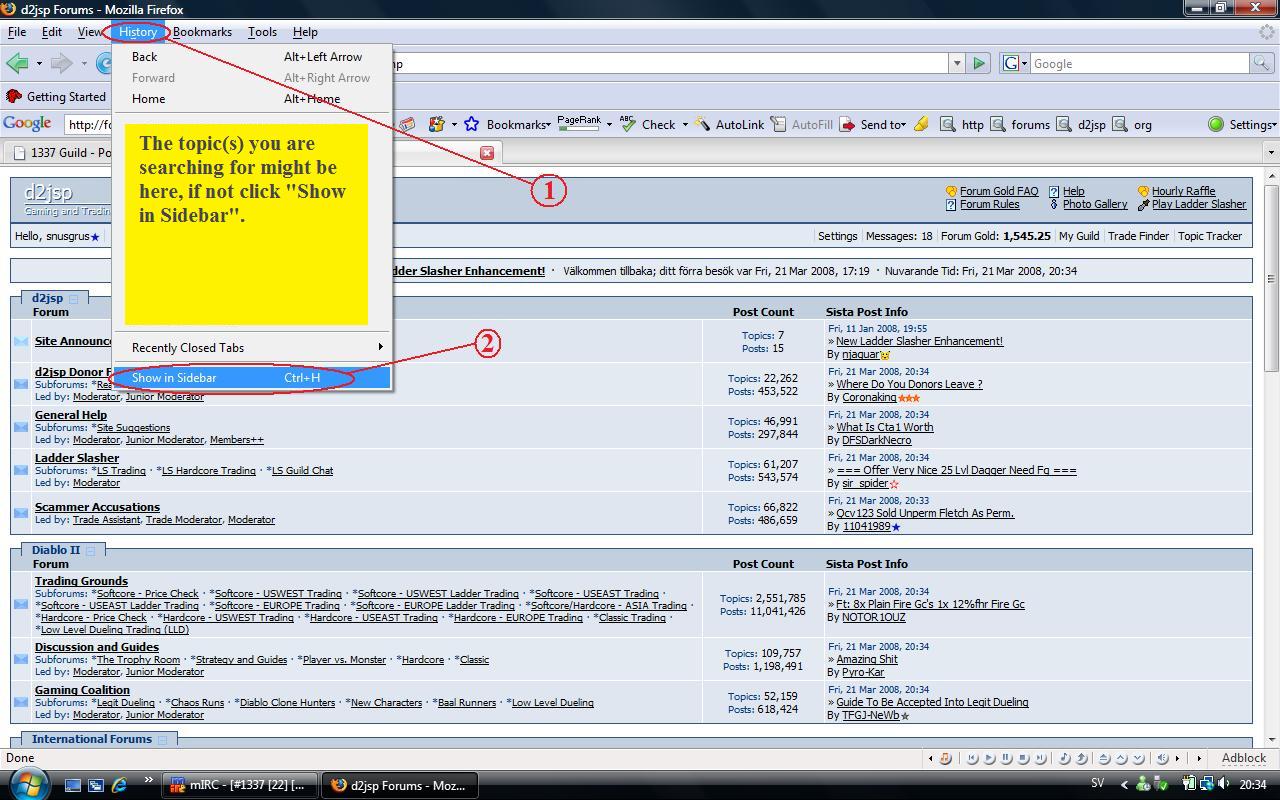Click the eject button in status bar player
This screenshot has width=1280, height=800.
pyautogui.click(x=1104, y=758)
